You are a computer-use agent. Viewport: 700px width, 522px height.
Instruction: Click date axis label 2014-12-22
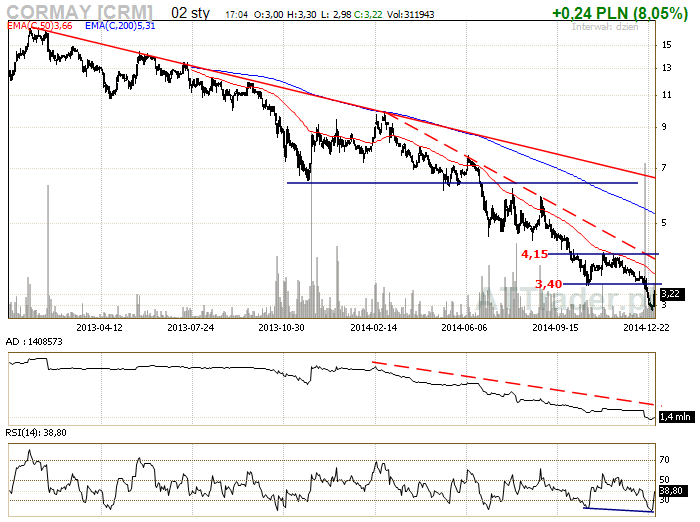click(x=646, y=328)
